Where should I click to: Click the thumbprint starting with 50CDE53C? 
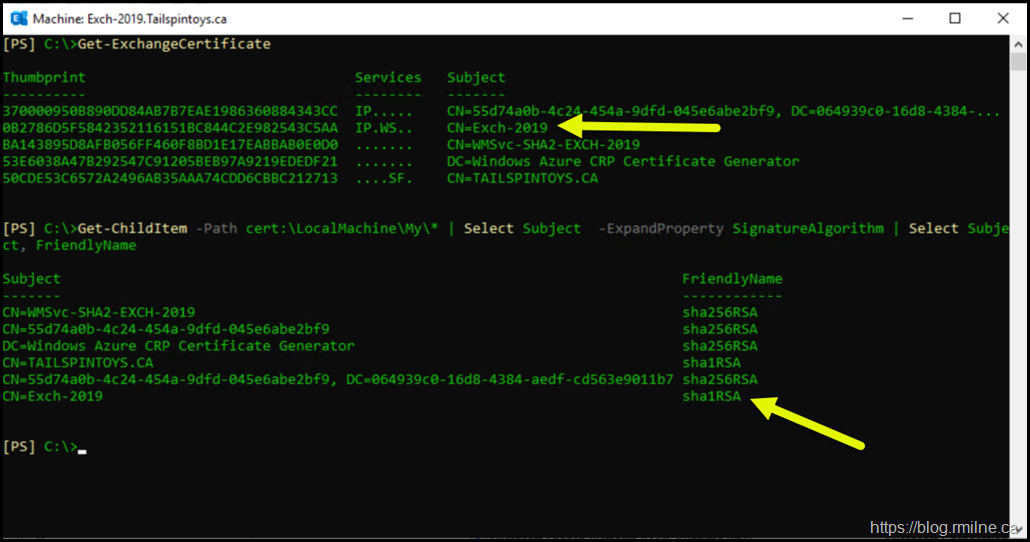click(x=170, y=178)
